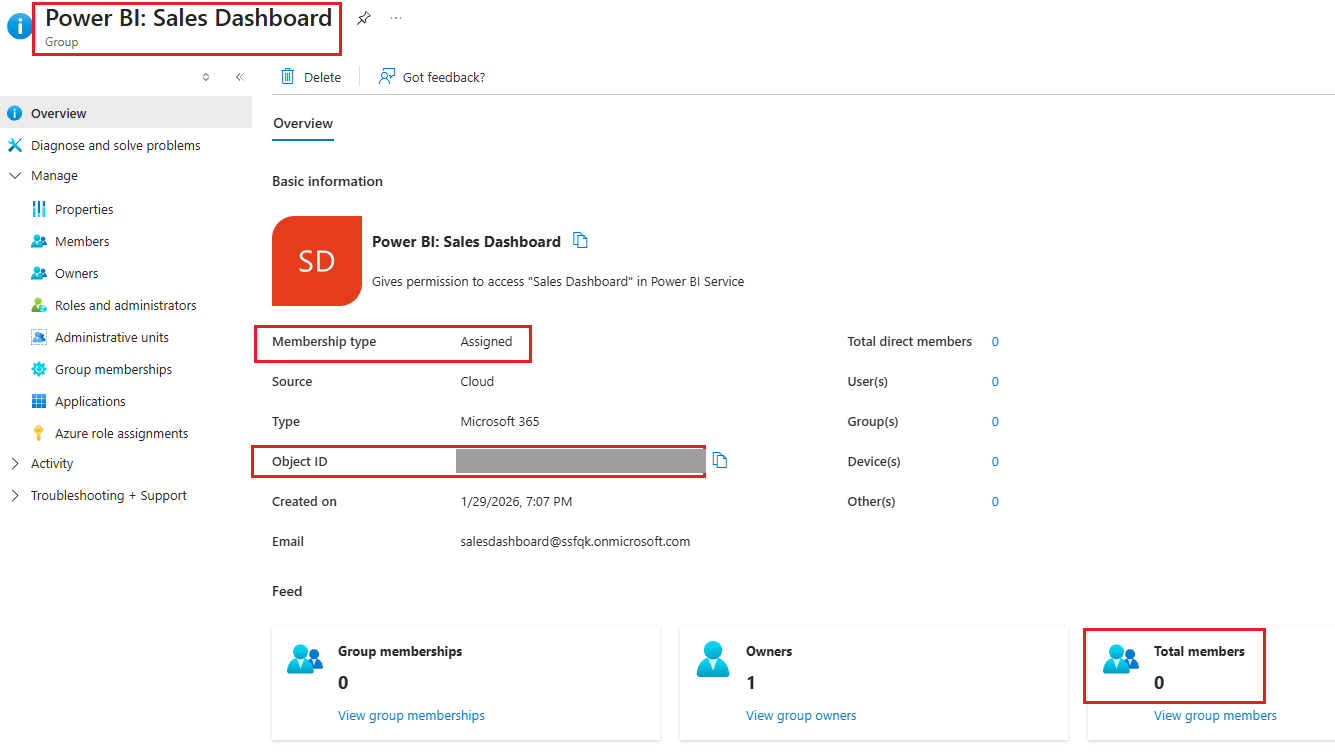This screenshot has height=754, width=1335.
Task: Click the Applications grid icon
Action: pyautogui.click(x=39, y=401)
